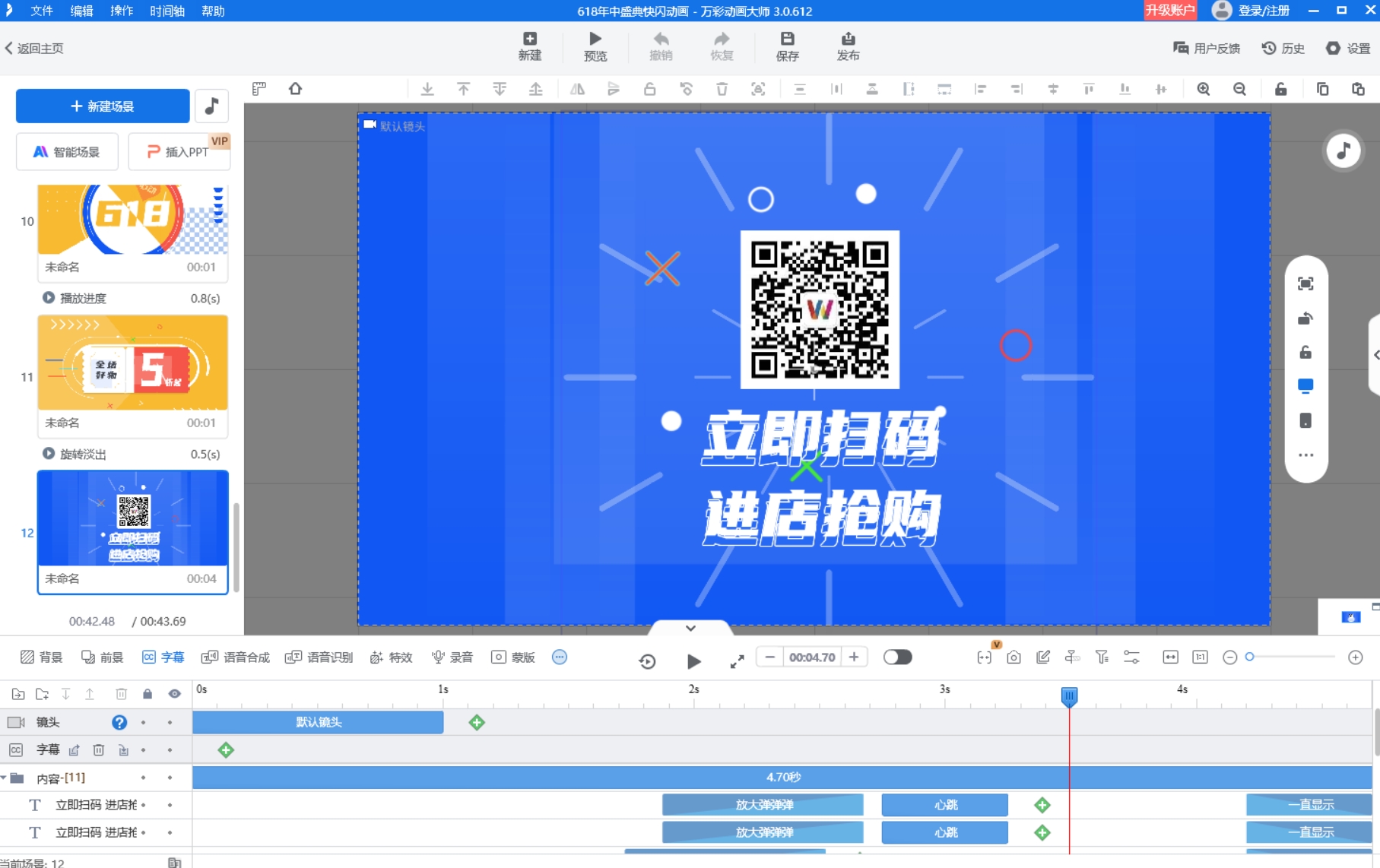This screenshot has height=868, width=1380.
Task: Click the replay from start icon
Action: click(647, 661)
